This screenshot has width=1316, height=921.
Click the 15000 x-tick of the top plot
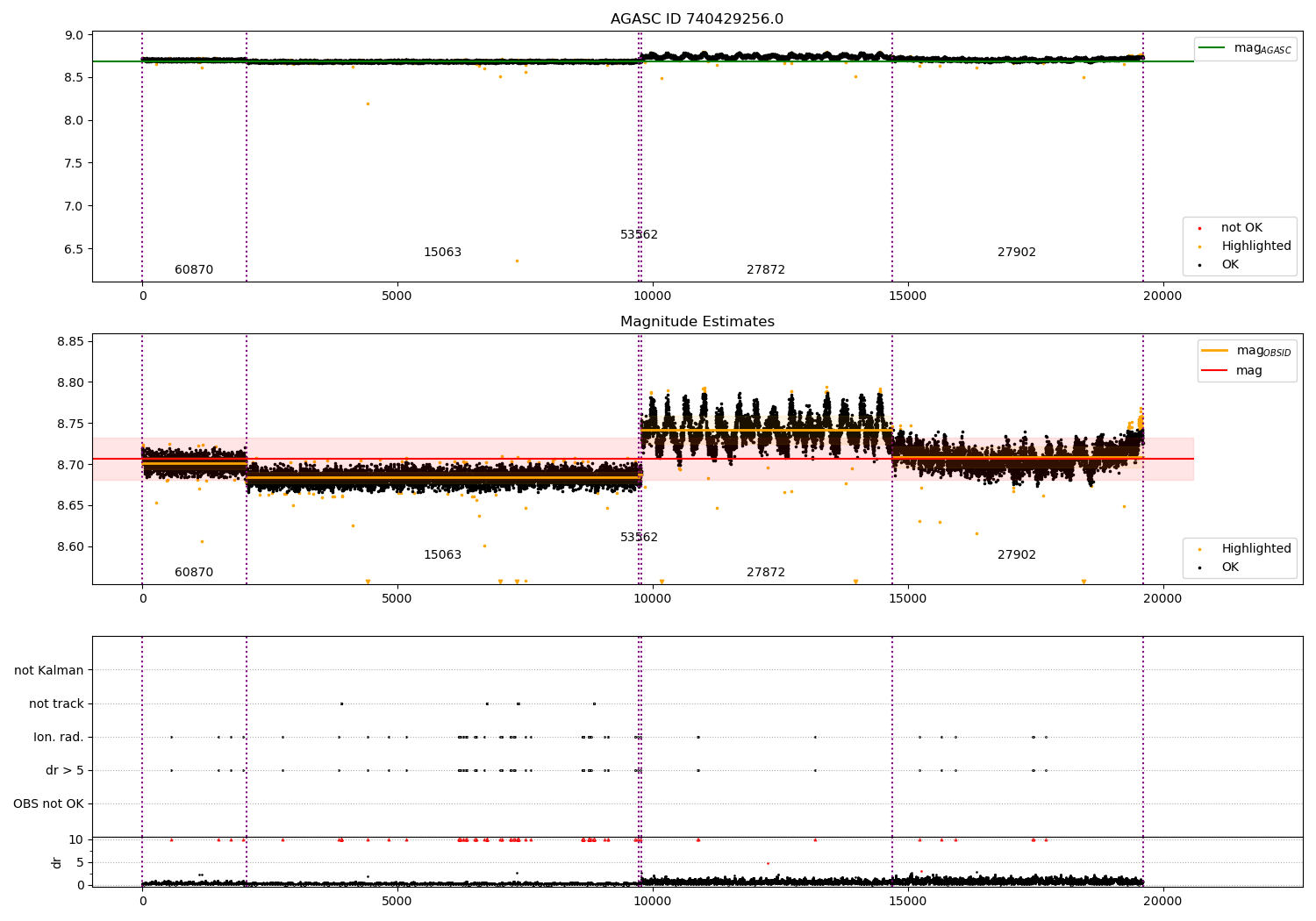[x=908, y=296]
